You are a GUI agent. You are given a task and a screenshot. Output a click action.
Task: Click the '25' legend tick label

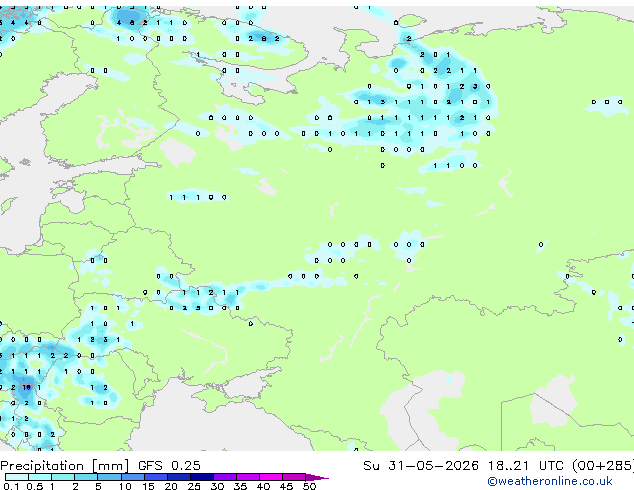(194, 486)
